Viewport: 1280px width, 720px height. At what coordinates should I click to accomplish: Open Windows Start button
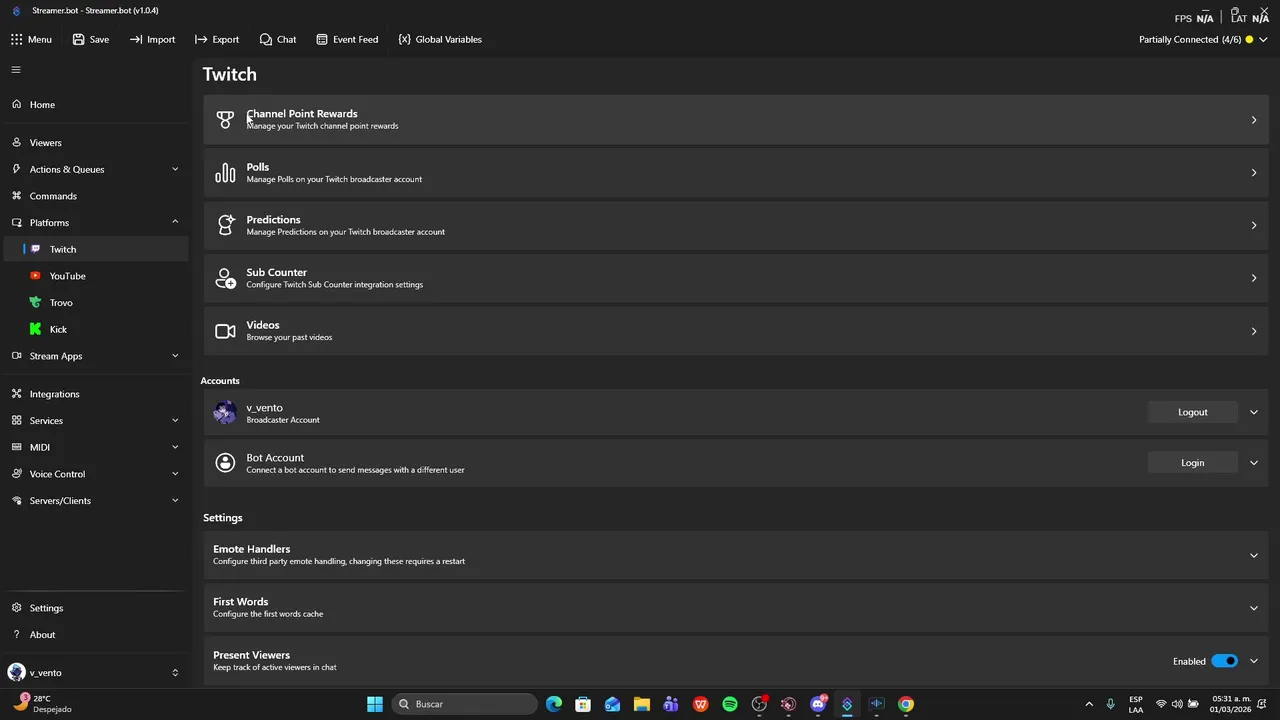tap(375, 704)
